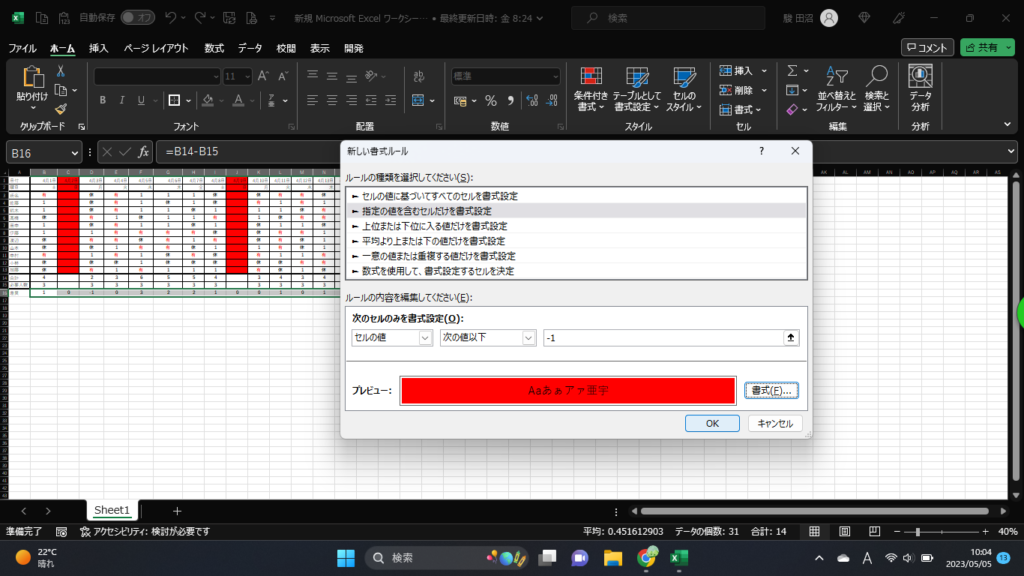
Task: Click the Percent Style icon
Action: [490, 101]
